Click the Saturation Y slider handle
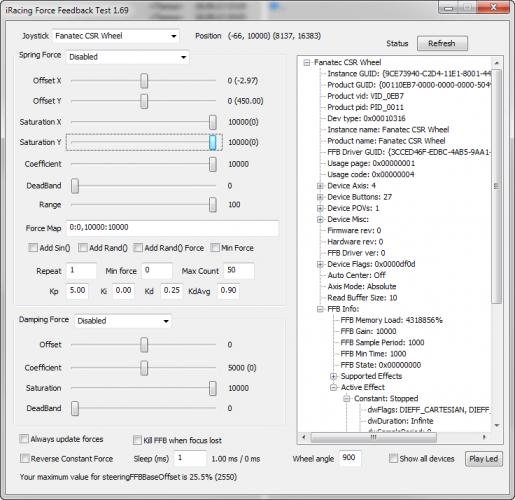Screen dimensions: 515x500 click(213, 142)
